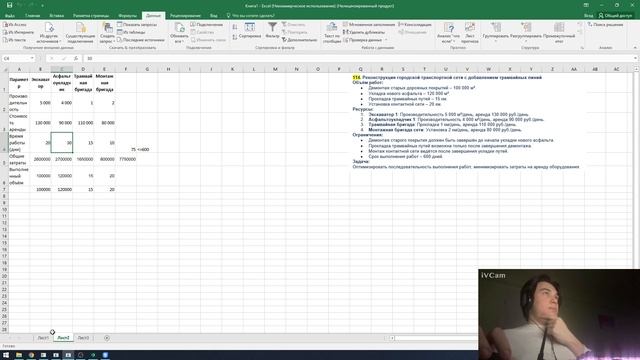Screen dimensions: 640x360
Task: Add a new sheet with plus button
Action: click(107, 338)
